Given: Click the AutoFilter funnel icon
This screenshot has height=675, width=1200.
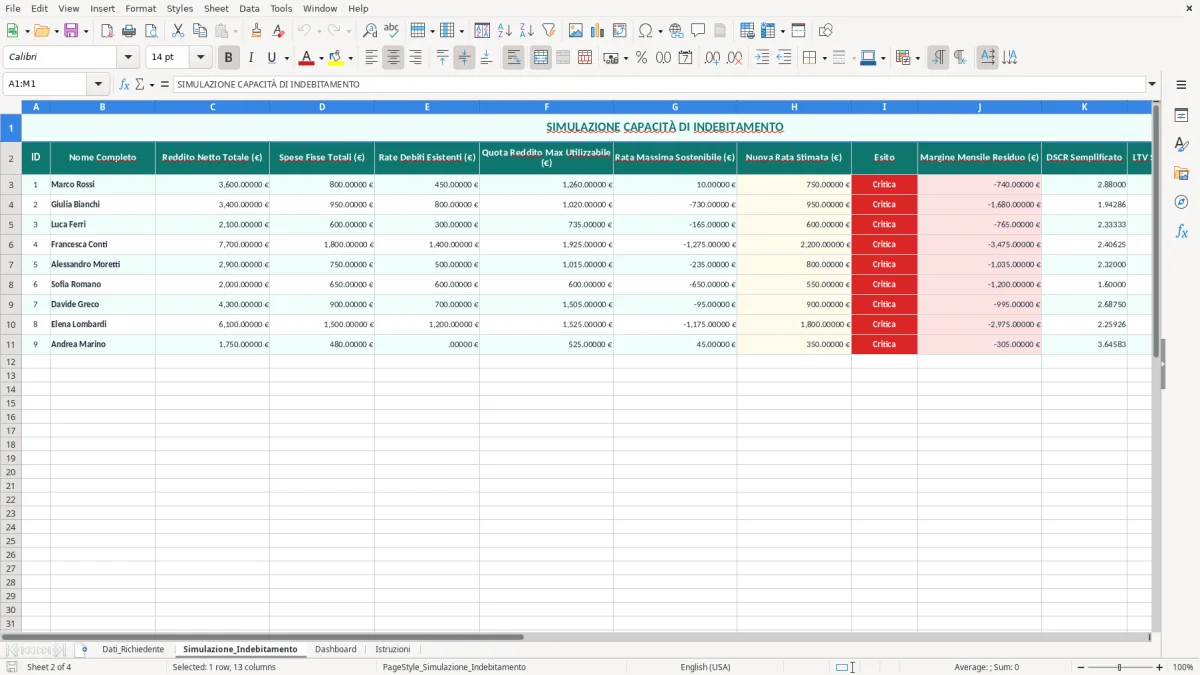Looking at the screenshot, I should point(549,31).
